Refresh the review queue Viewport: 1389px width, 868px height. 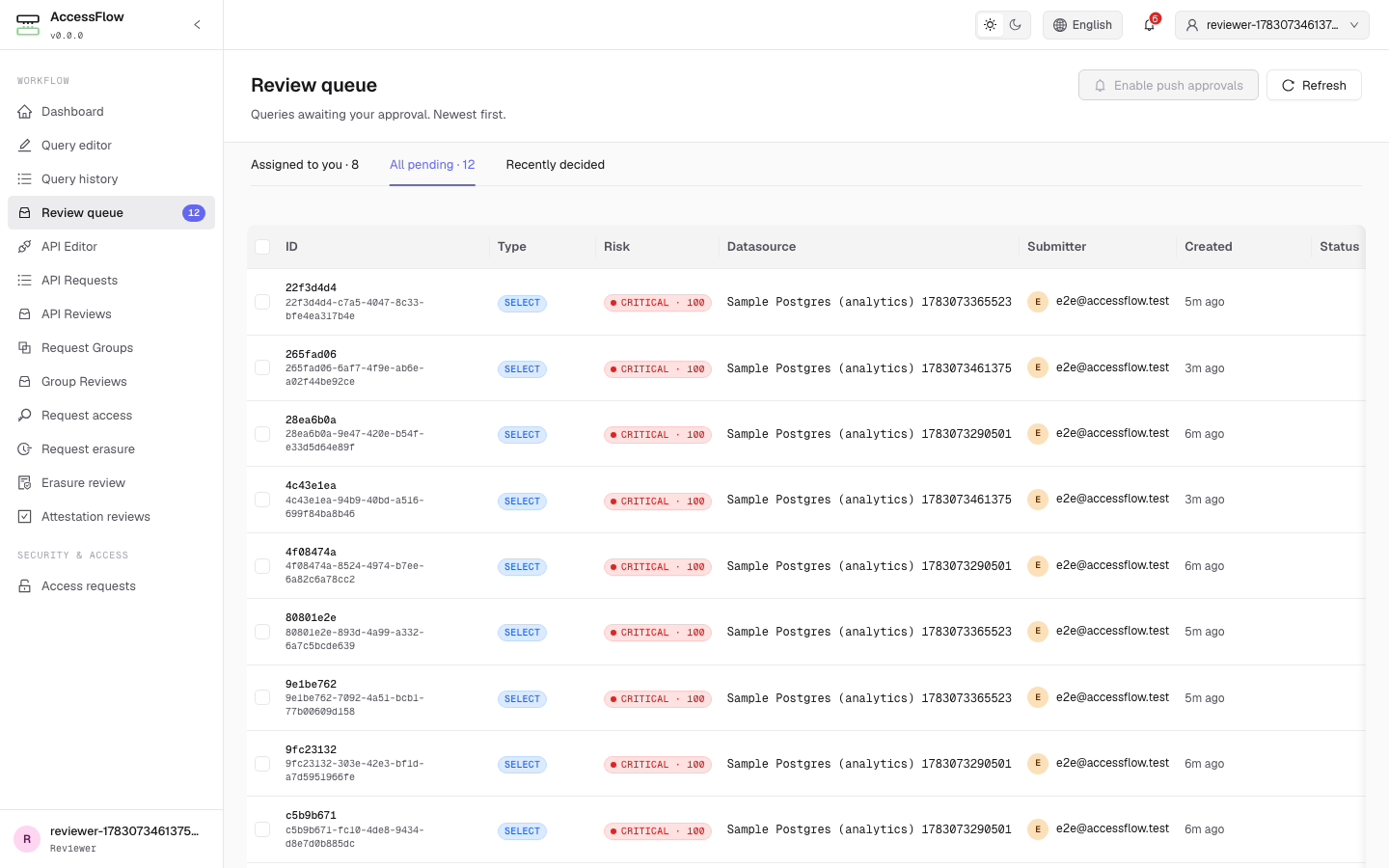pyautogui.click(x=1314, y=85)
